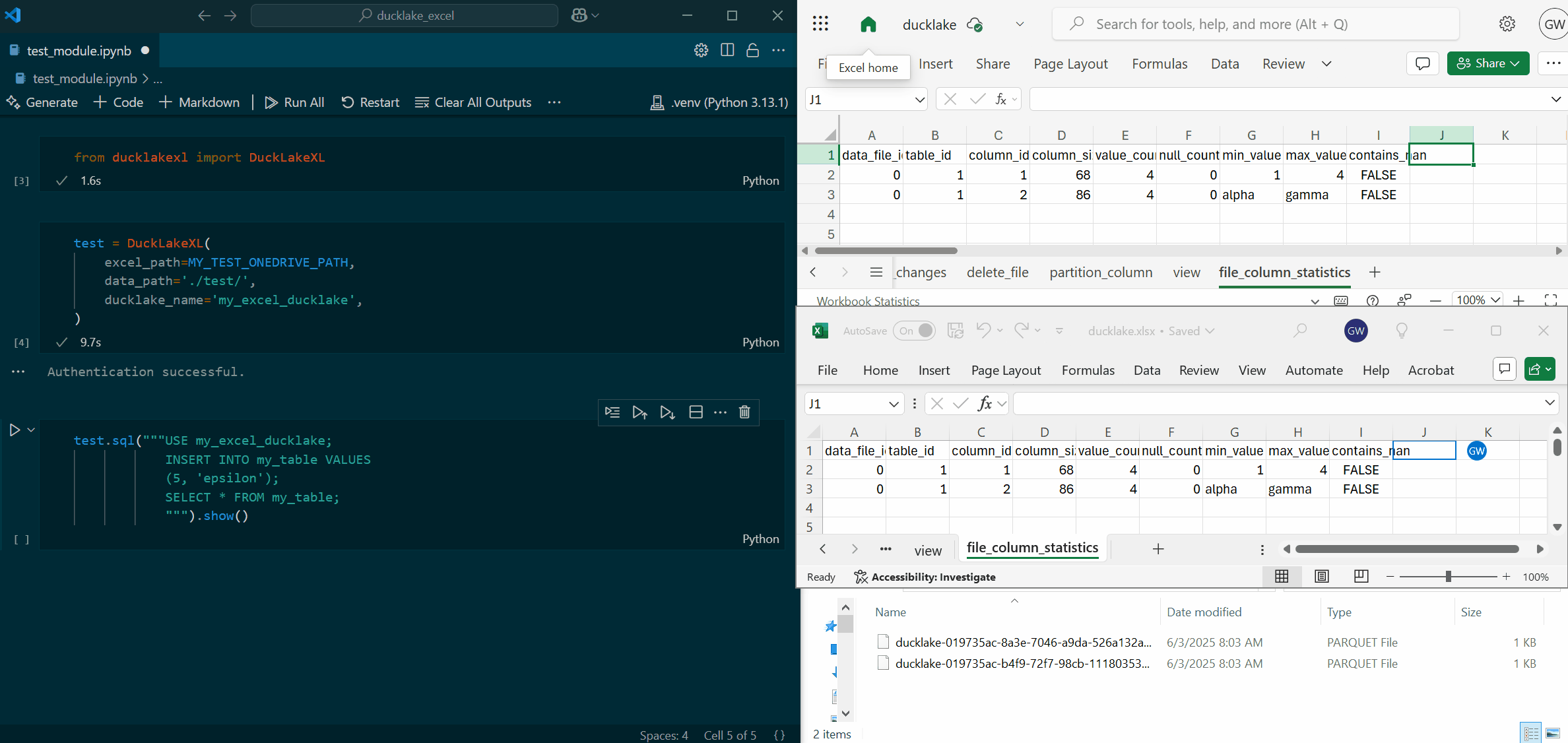The image size is (1568, 743).
Task: Open comments pane in Excel web
Action: [1423, 63]
